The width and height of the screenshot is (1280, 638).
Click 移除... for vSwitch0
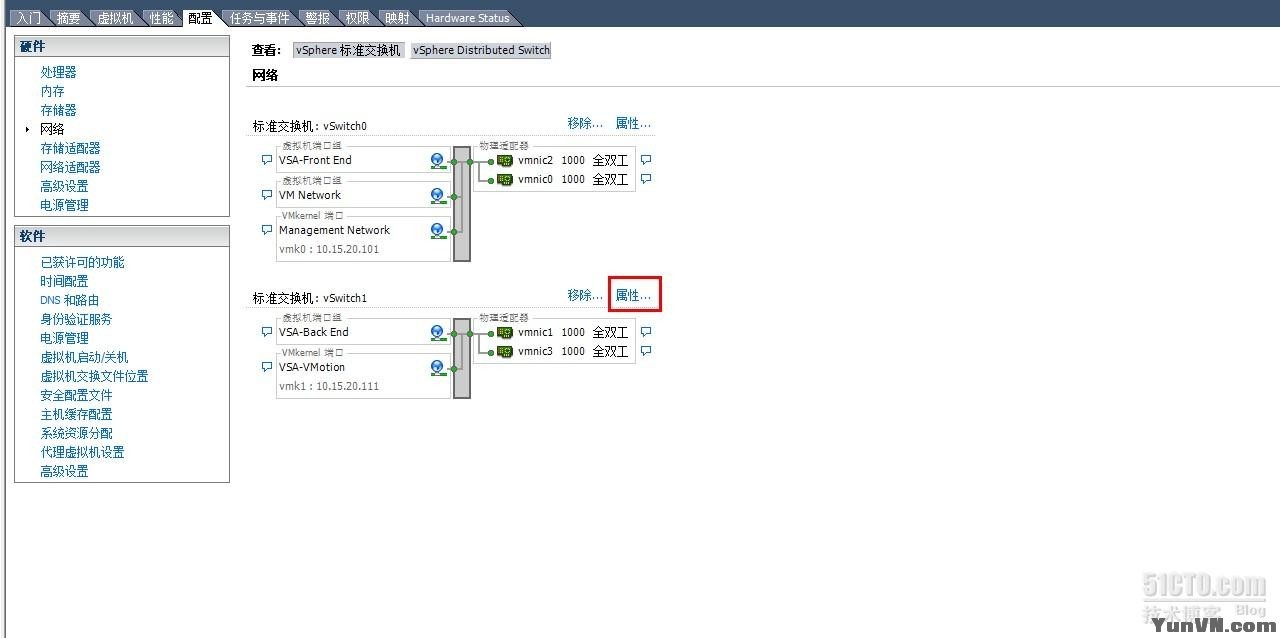tap(585, 124)
